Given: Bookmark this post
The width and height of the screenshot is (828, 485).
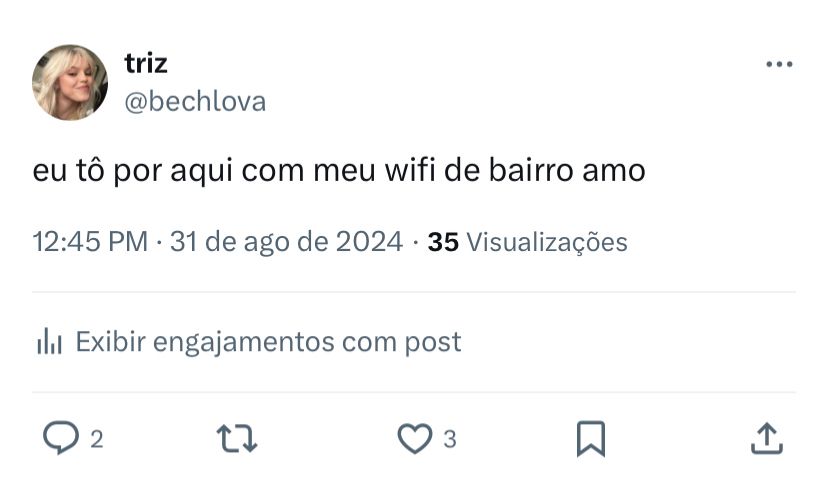Looking at the screenshot, I should point(591,439).
